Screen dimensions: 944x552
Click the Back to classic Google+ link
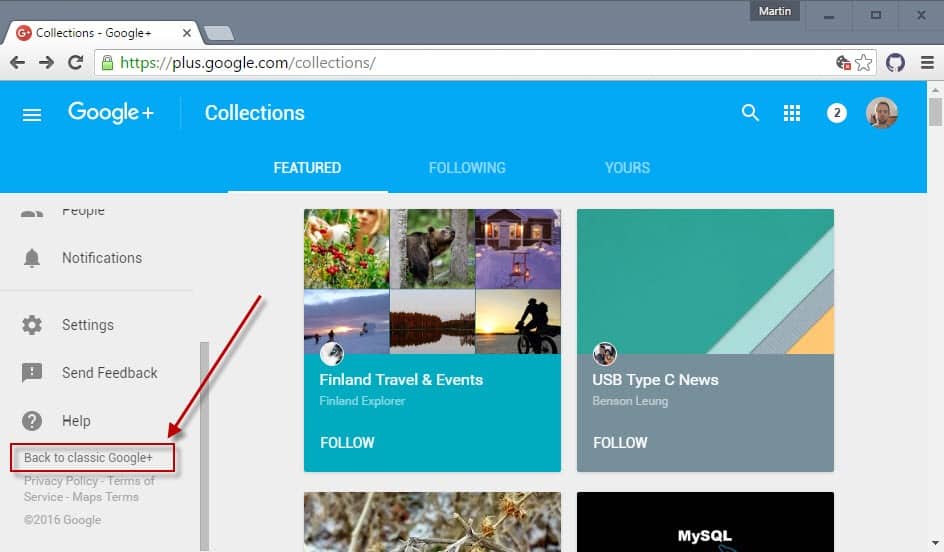pyautogui.click(x=89, y=458)
